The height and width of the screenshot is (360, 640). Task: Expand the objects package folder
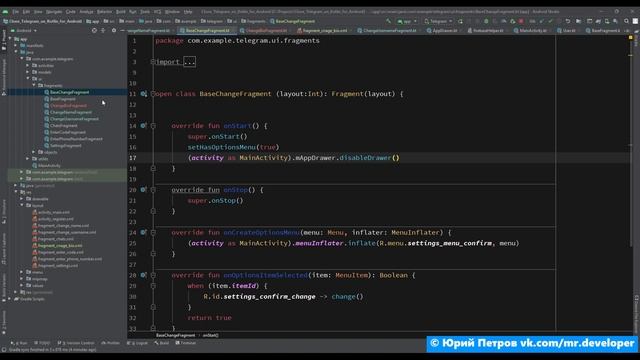(34, 152)
